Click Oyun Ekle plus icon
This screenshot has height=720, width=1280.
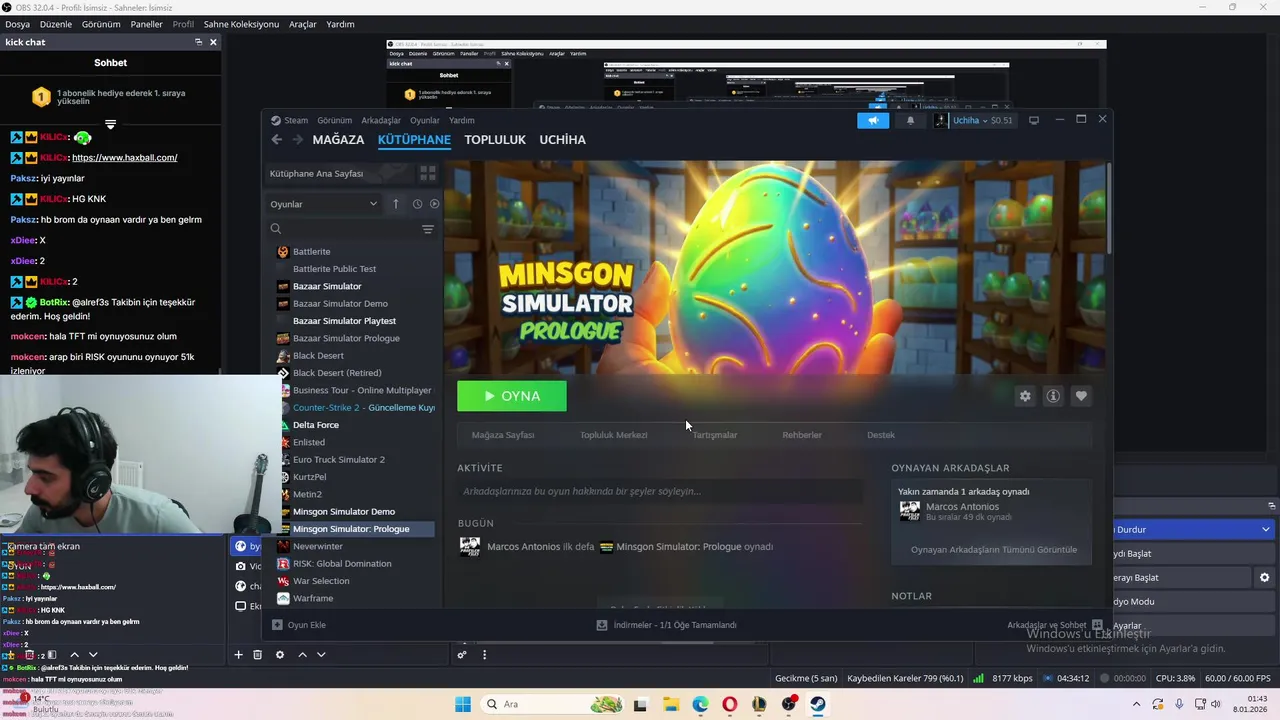point(277,625)
